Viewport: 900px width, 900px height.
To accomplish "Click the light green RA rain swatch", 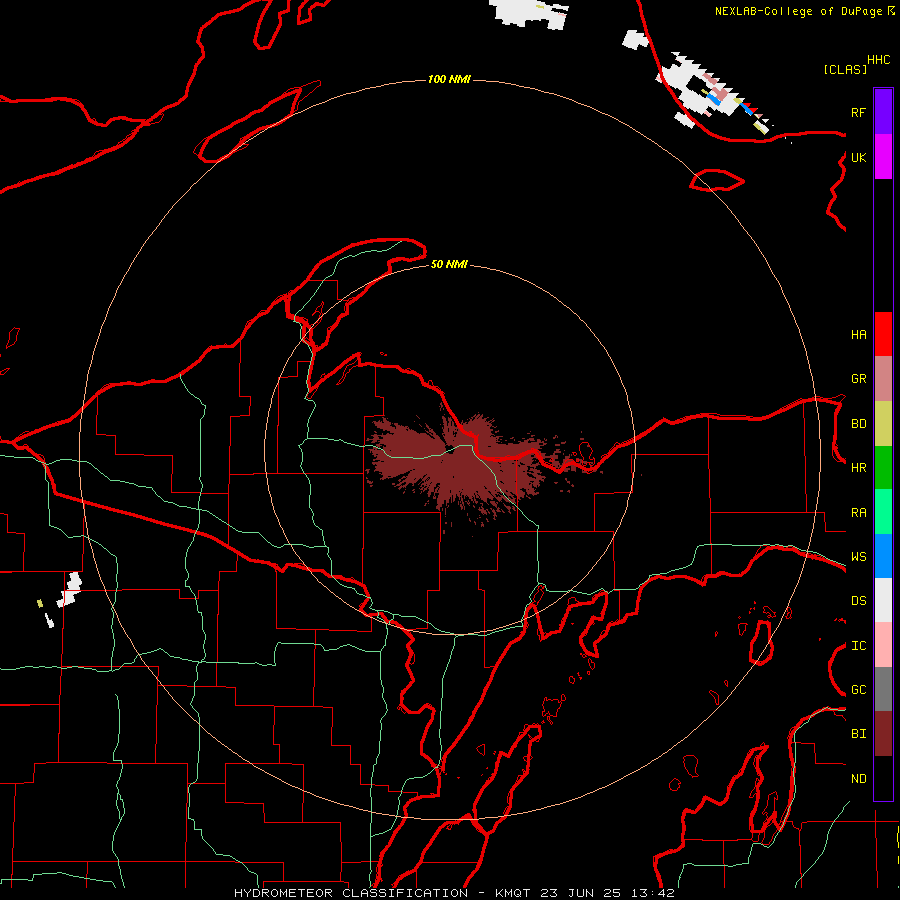I will [883, 512].
